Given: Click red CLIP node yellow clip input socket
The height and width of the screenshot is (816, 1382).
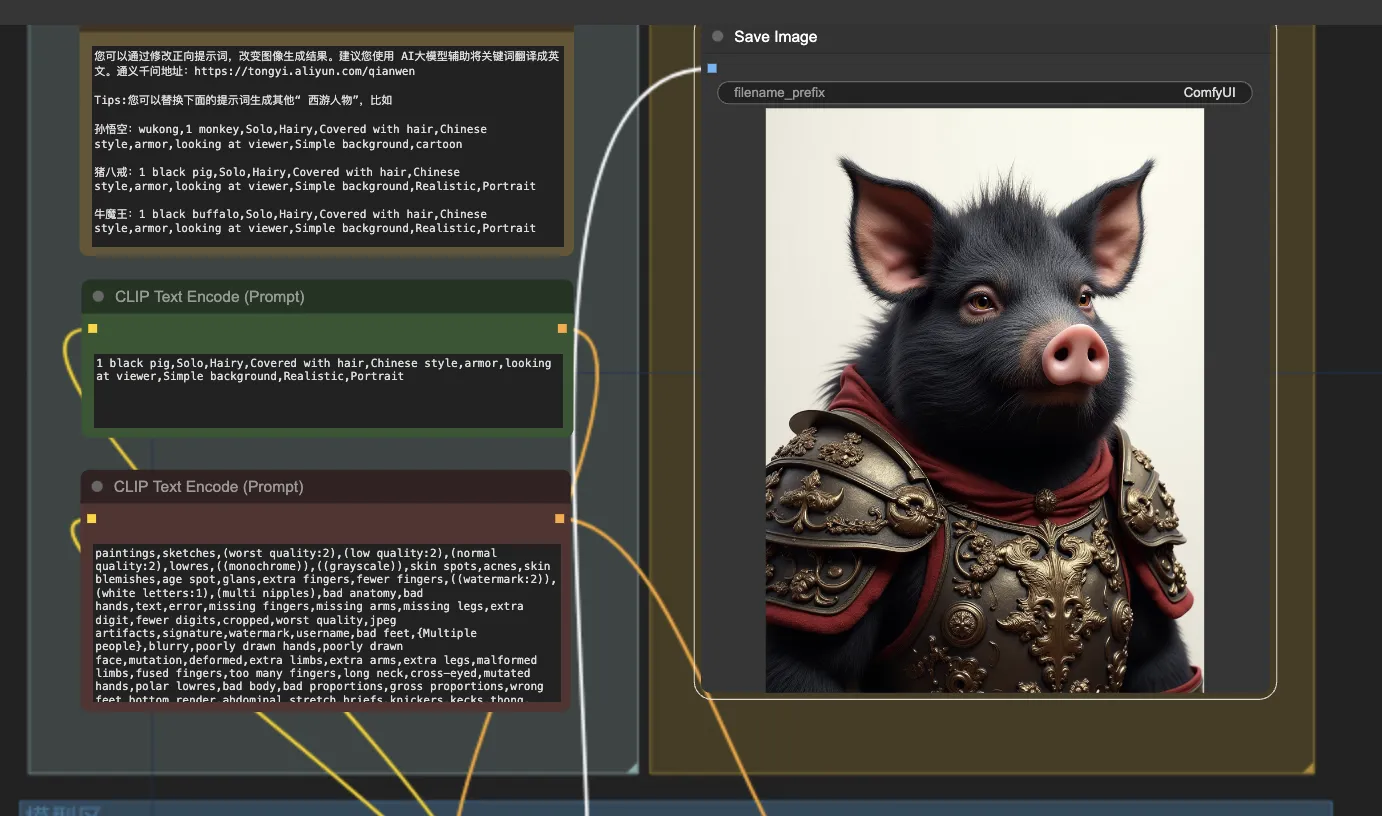Looking at the screenshot, I should 91,518.
